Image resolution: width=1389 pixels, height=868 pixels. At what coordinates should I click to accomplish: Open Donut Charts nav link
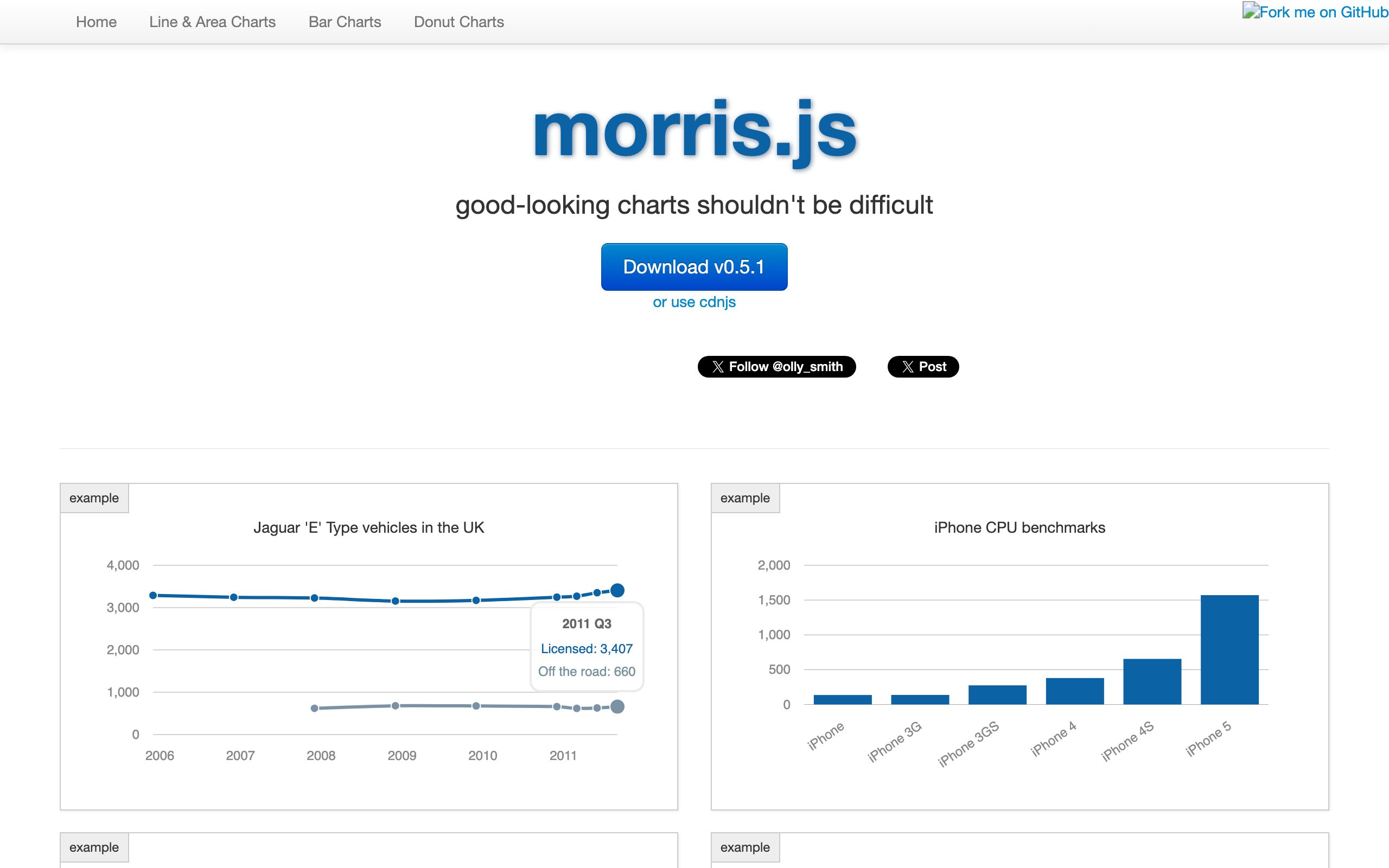[458, 22]
